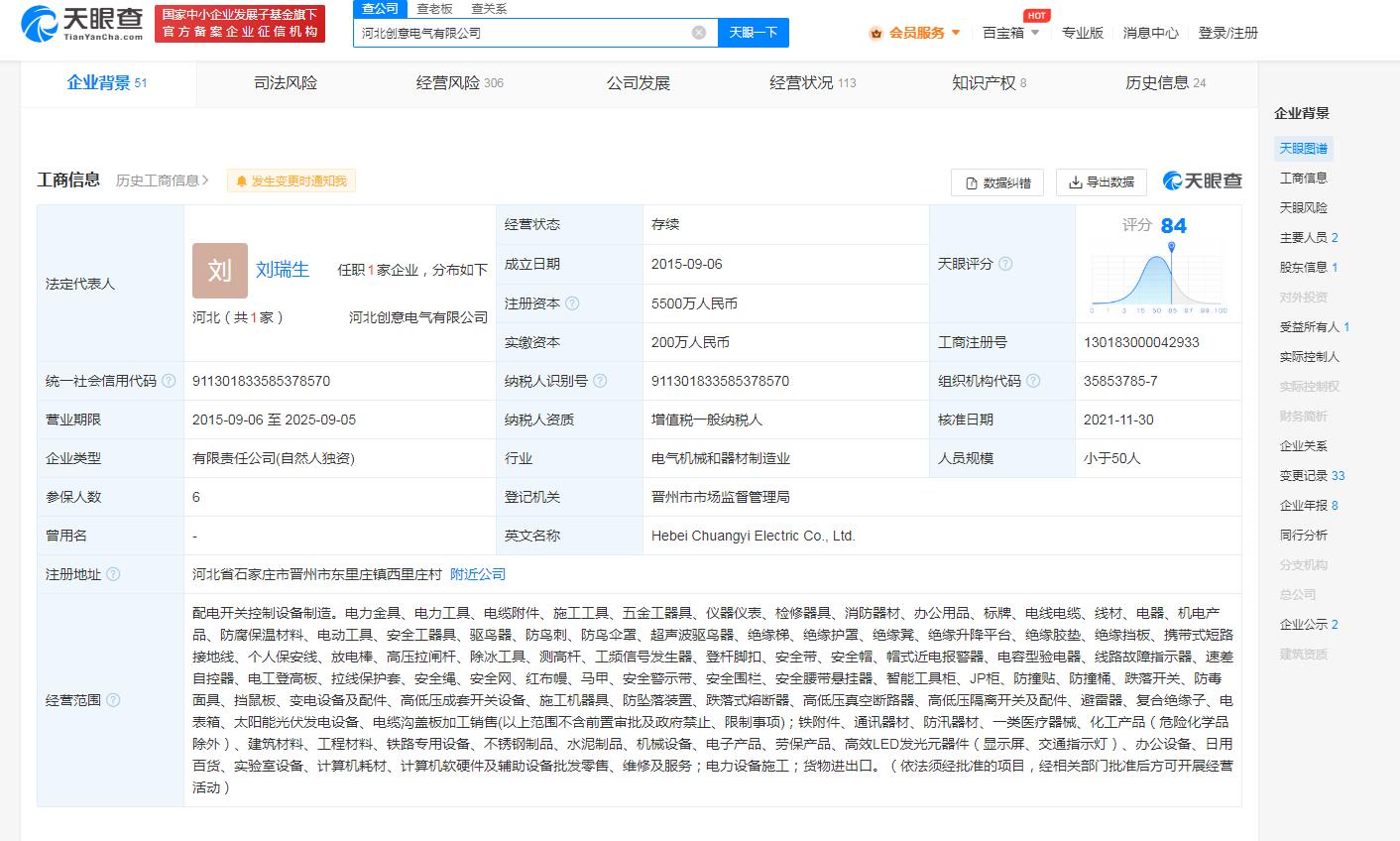Click the 数据纠错 document icon

point(971,182)
